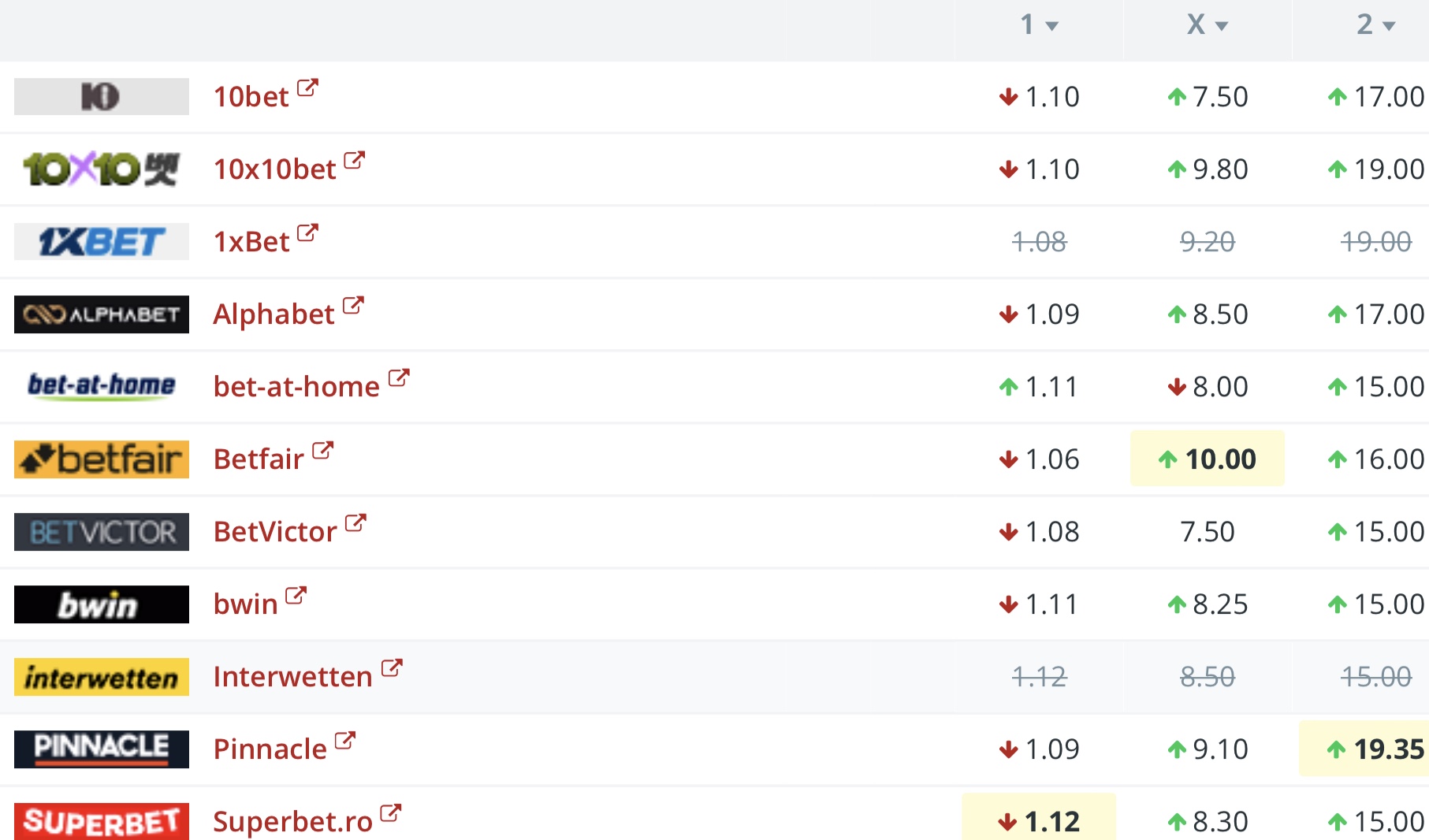The width and height of the screenshot is (1429, 840).
Task: Sort by column 1 dropdown arrow
Action: (1051, 26)
